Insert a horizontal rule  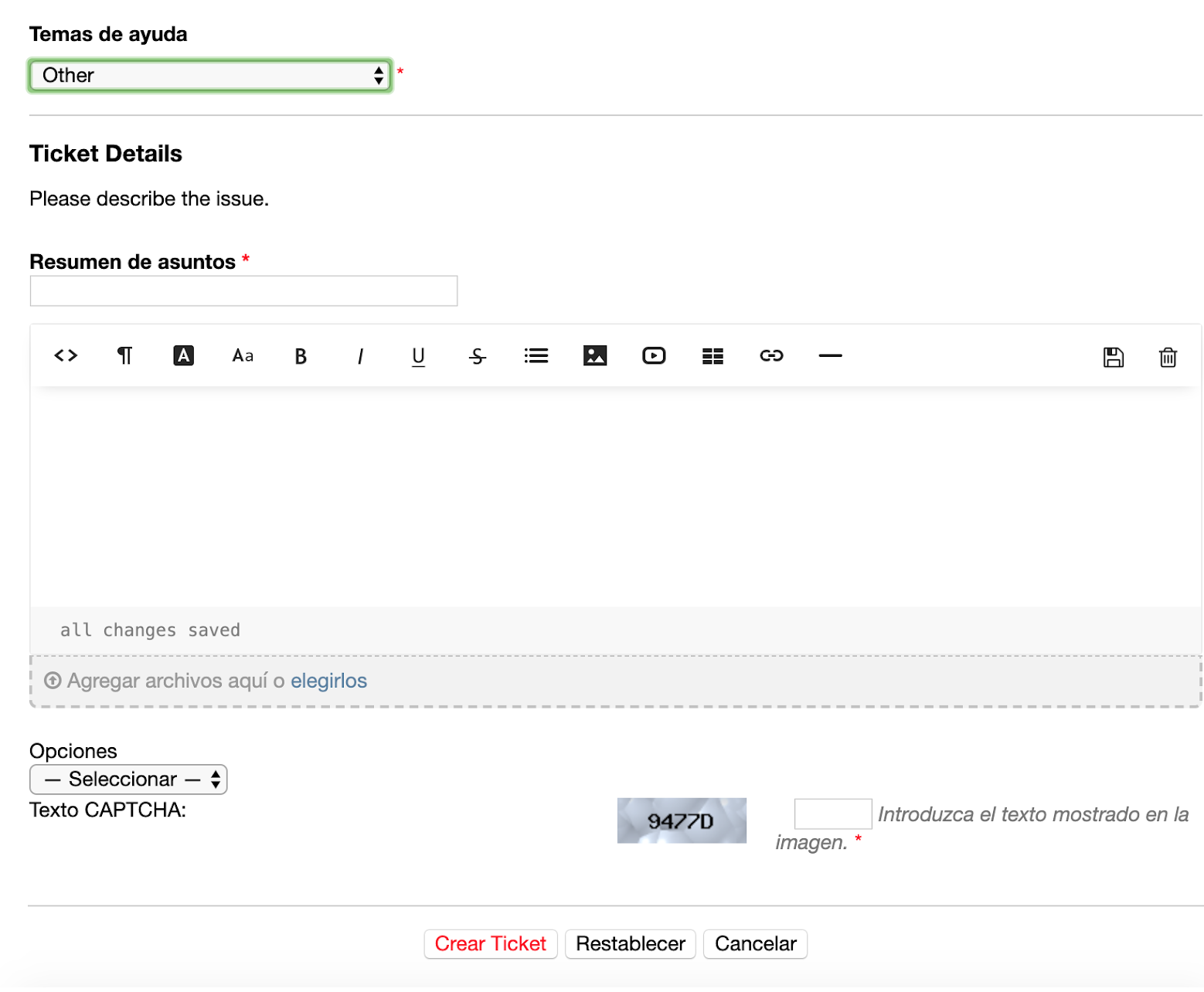coord(830,355)
